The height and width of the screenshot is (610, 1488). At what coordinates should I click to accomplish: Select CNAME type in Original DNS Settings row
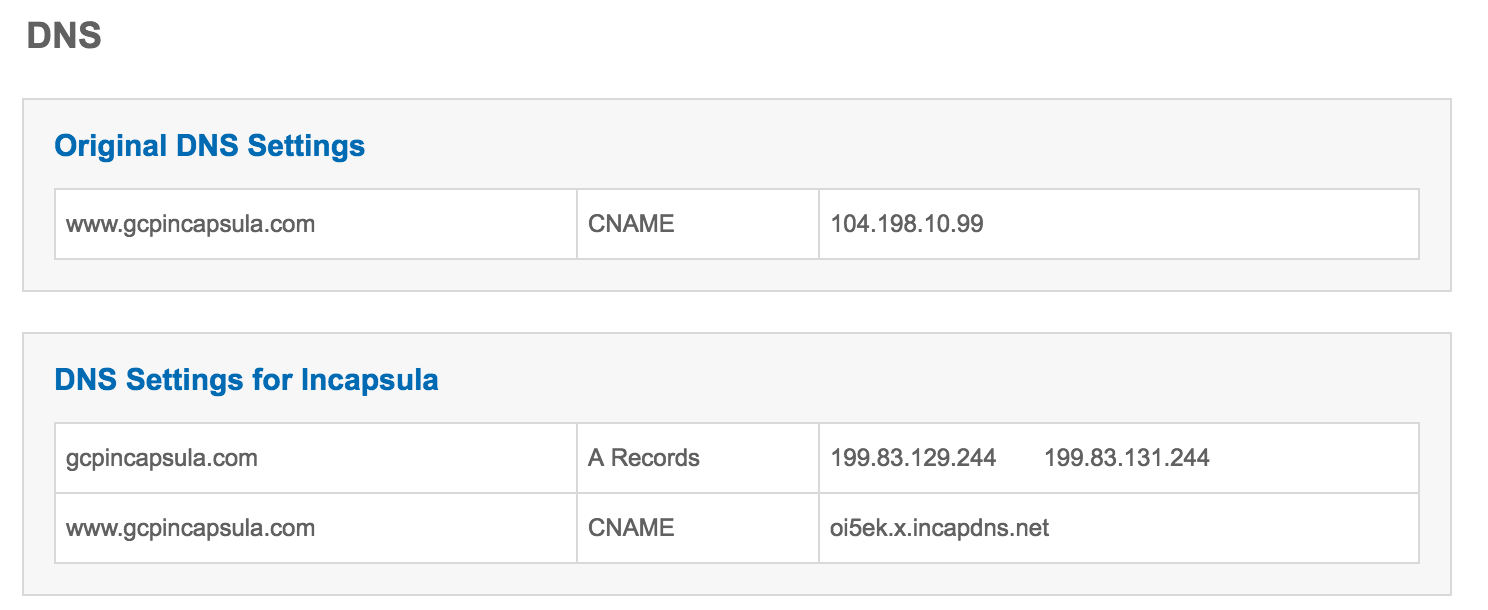click(631, 224)
